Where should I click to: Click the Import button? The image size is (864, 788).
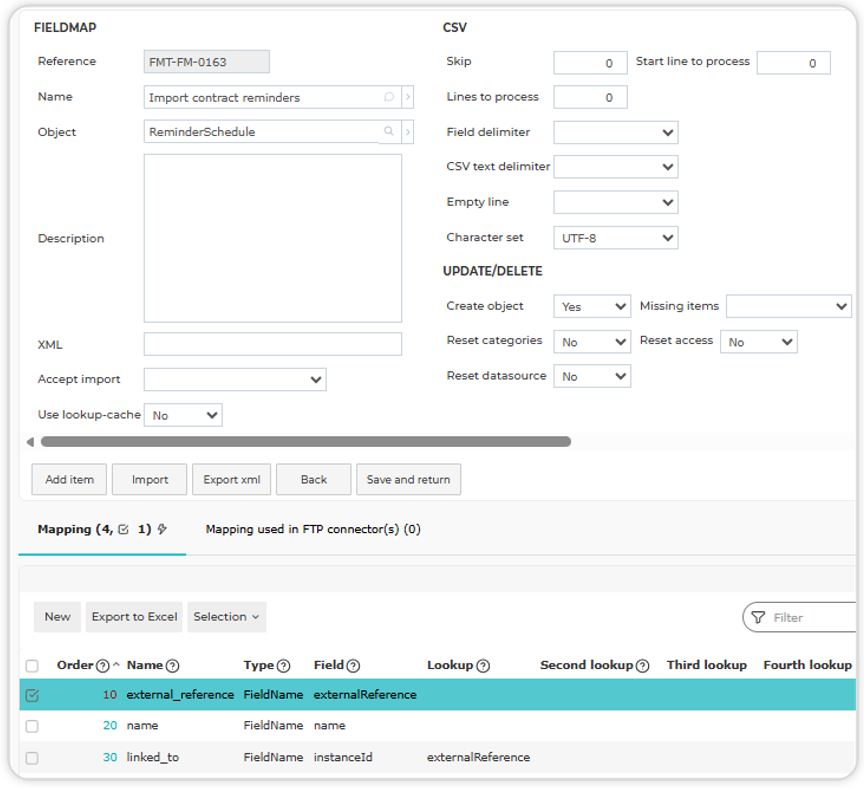[x=150, y=479]
